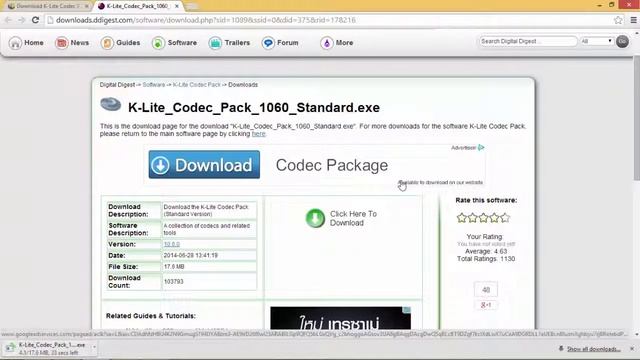
Task: Rate the software one star
Action: 462,218
